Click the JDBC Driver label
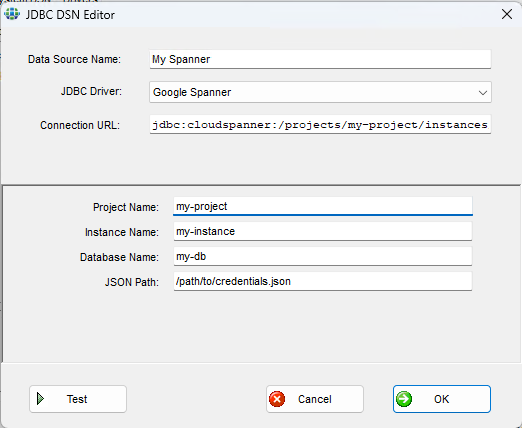 click(91, 91)
